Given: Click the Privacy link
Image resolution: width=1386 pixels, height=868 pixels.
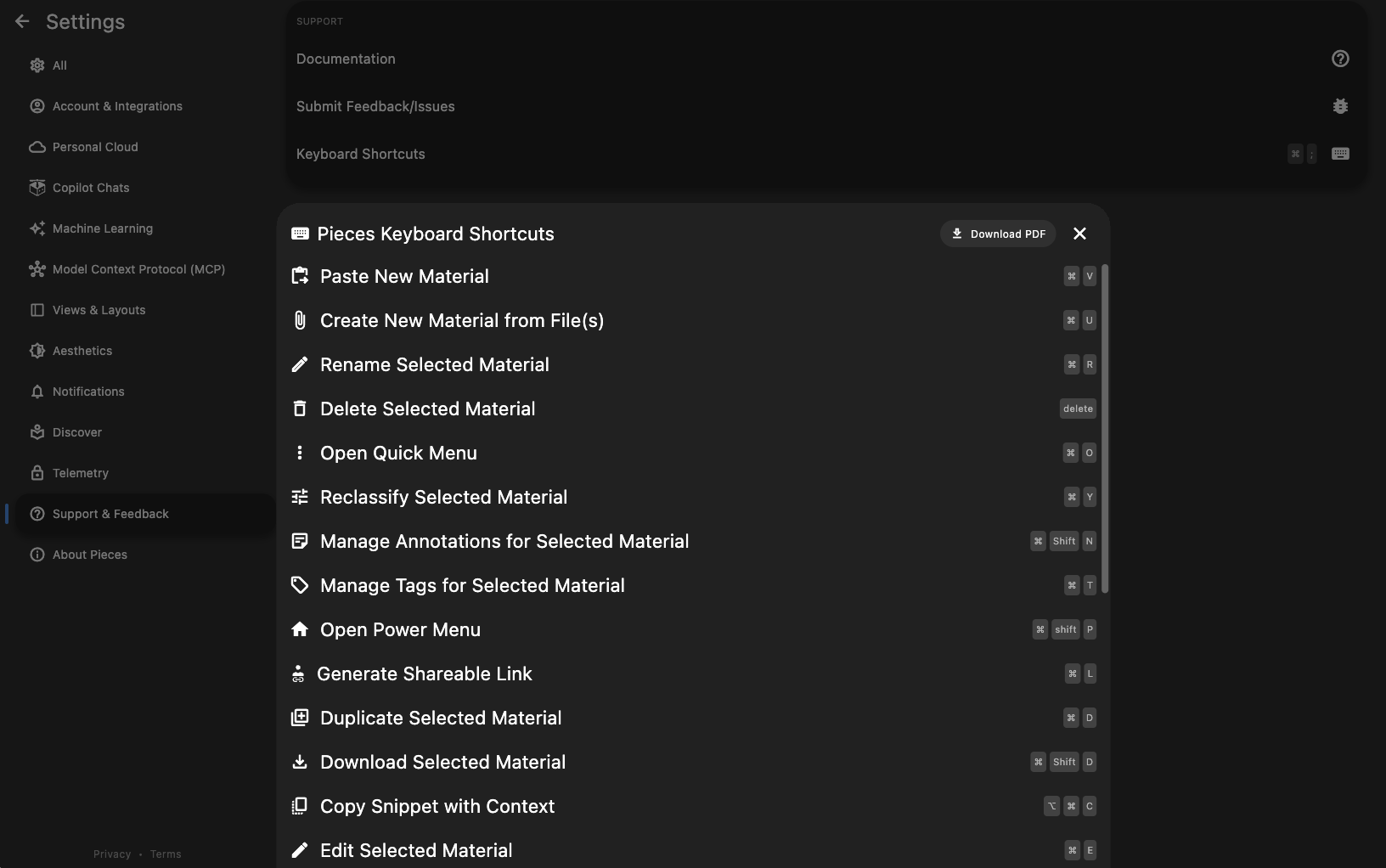Looking at the screenshot, I should (x=112, y=854).
